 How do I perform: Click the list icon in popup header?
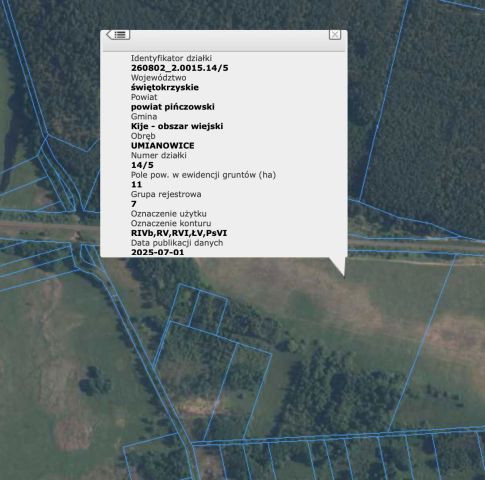[118, 34]
